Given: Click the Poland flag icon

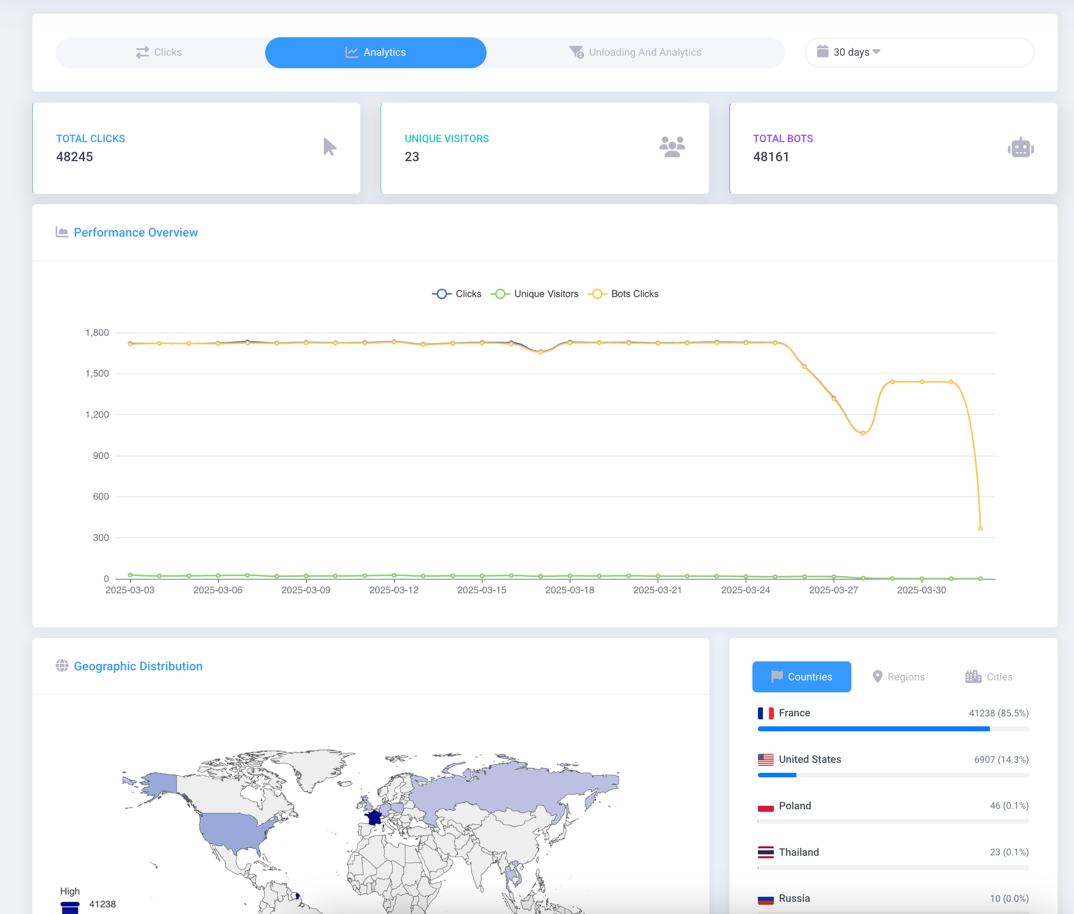Looking at the screenshot, I should [x=766, y=806].
